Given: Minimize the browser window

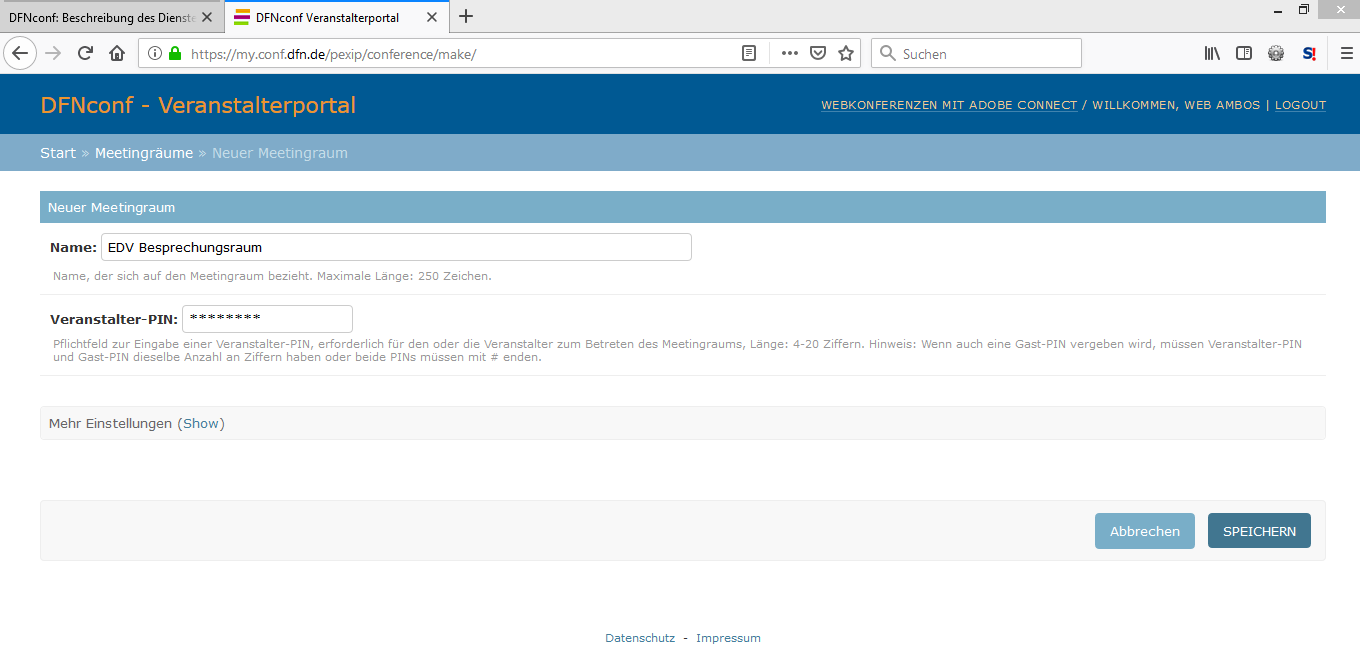Looking at the screenshot, I should 1277,10.
